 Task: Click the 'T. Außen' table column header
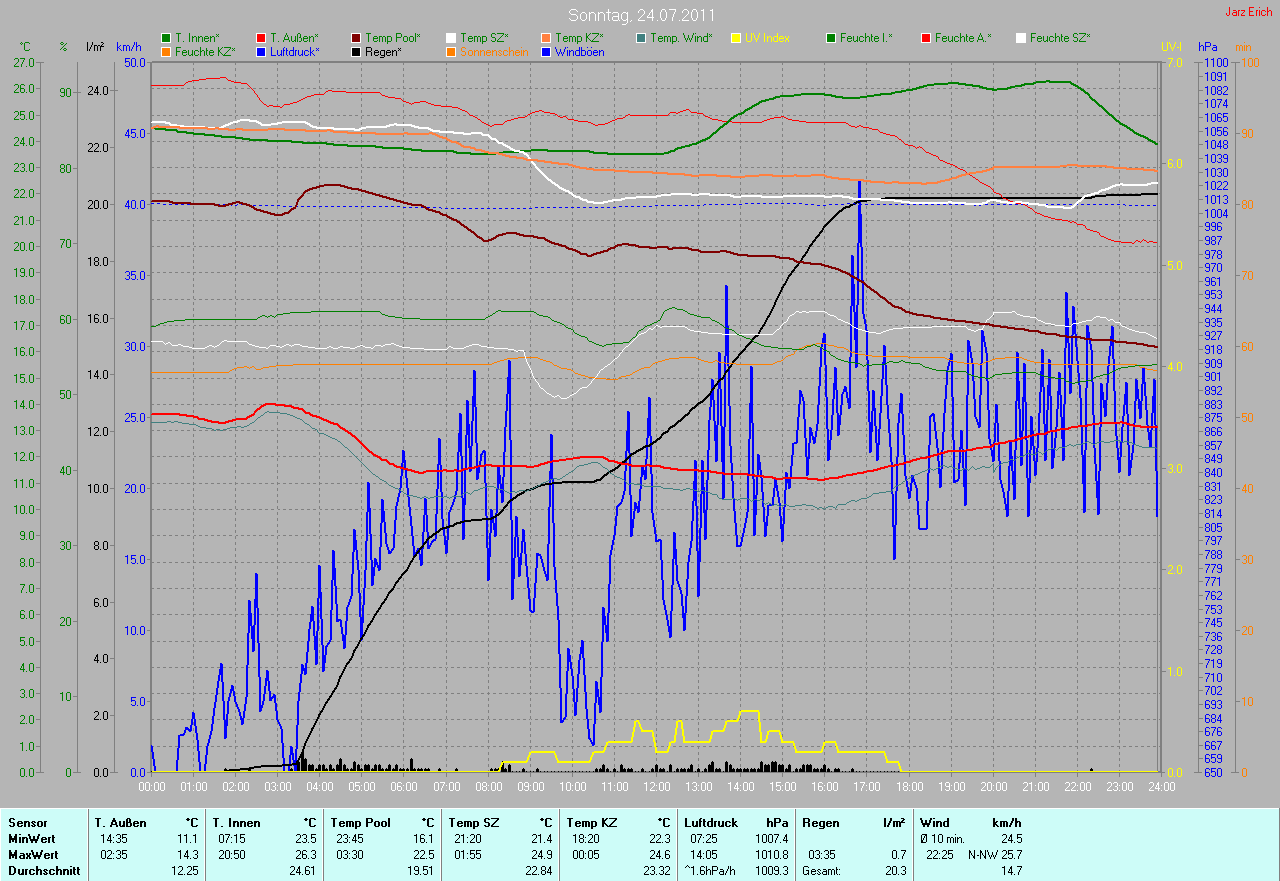[121, 823]
